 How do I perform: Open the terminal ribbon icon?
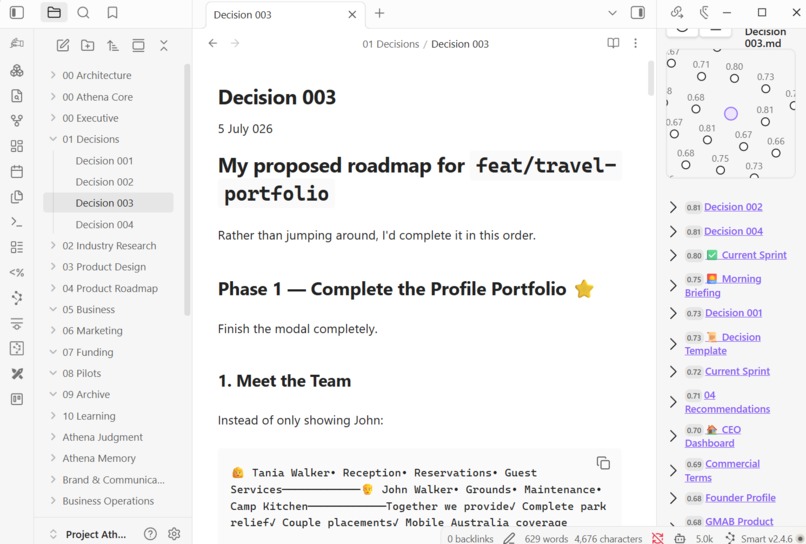coord(17,222)
